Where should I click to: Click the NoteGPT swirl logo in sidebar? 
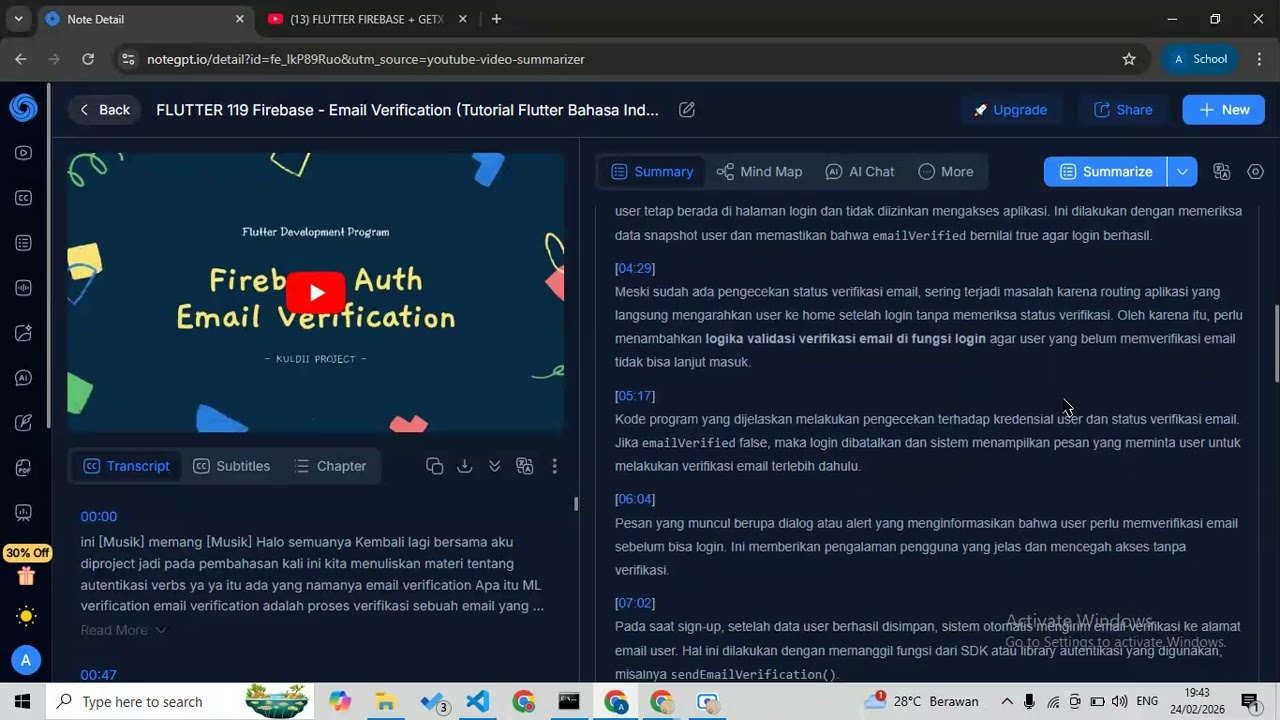point(23,108)
